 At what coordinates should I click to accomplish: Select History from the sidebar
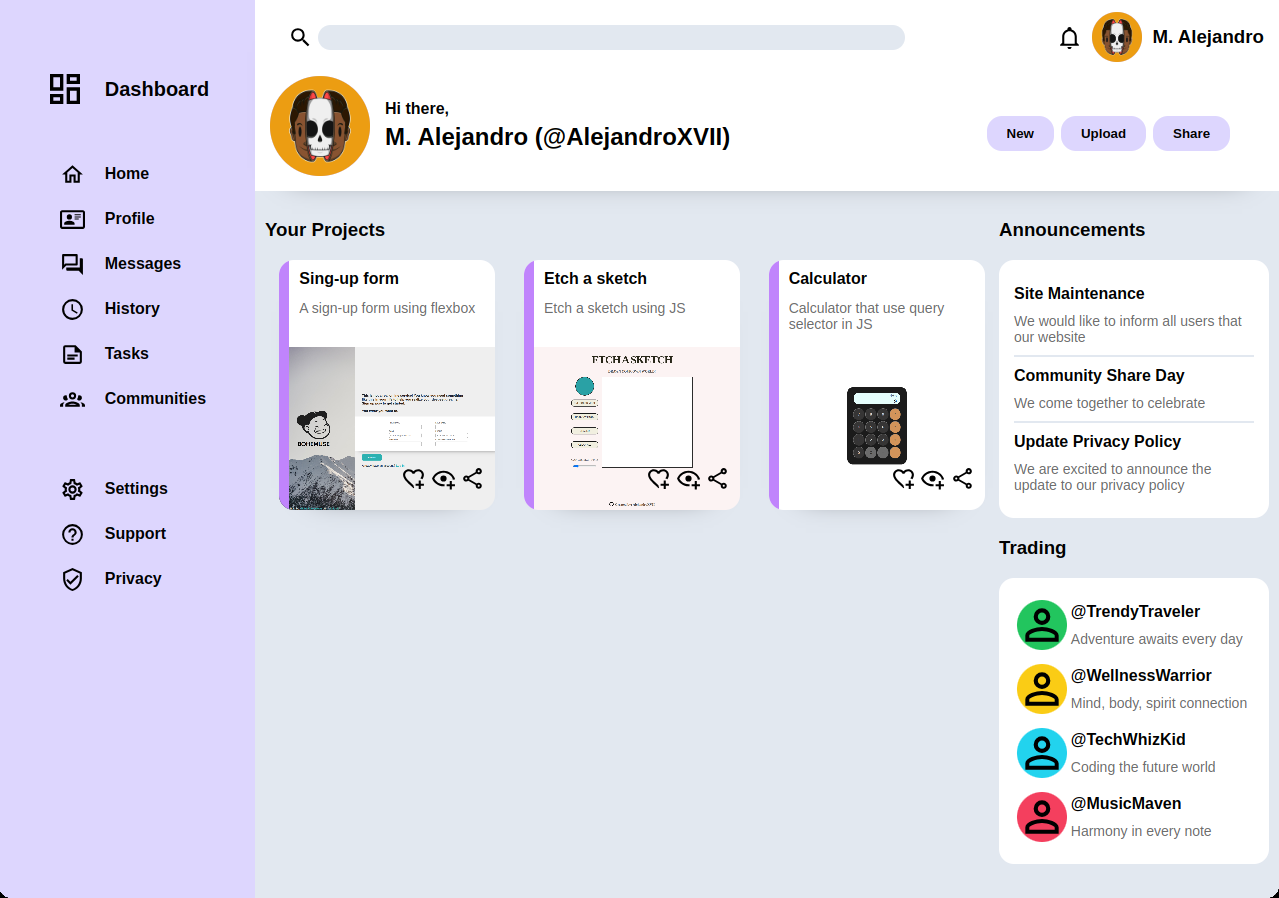pos(131,309)
